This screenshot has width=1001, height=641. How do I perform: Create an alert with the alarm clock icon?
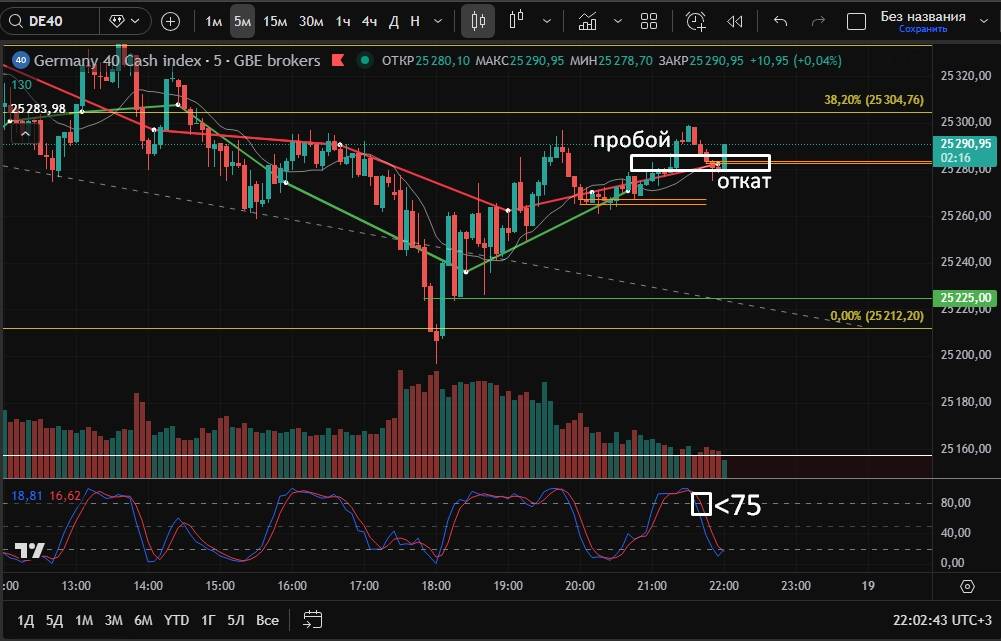695,21
